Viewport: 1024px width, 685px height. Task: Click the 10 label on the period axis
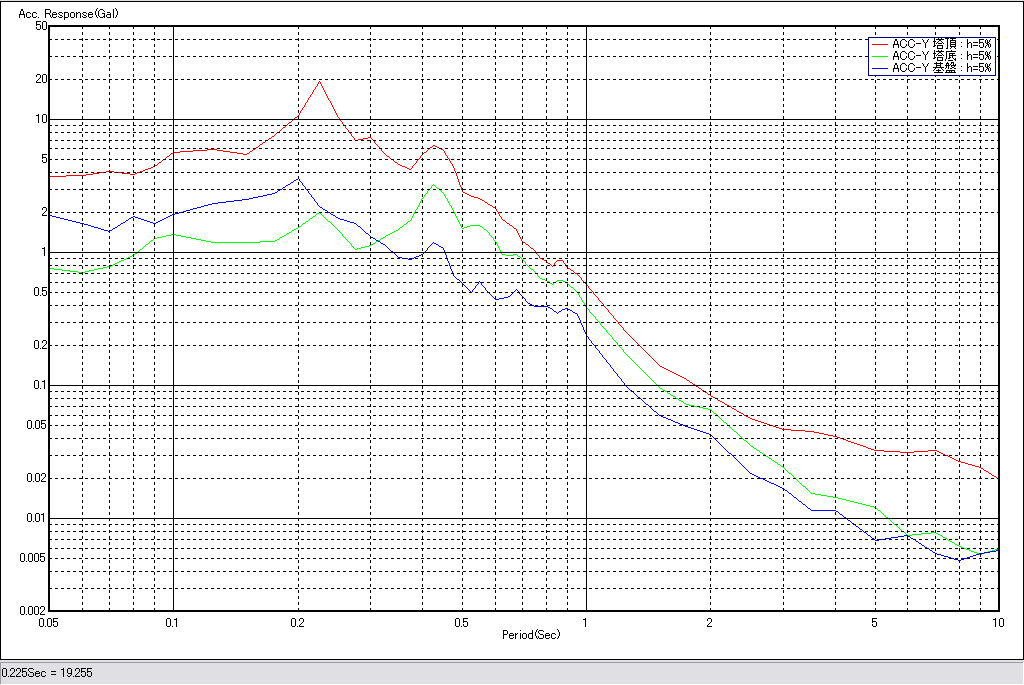click(997, 623)
